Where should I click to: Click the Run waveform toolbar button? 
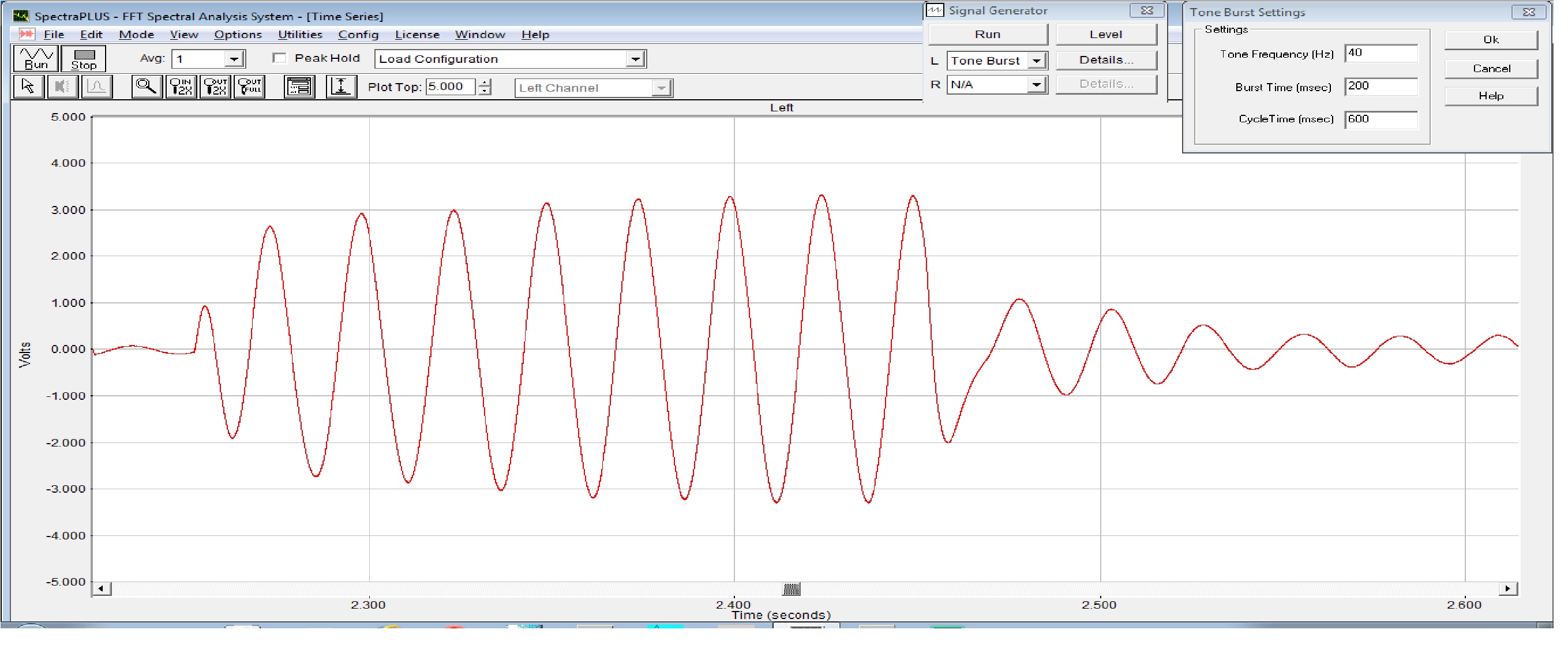pyautogui.click(x=36, y=58)
